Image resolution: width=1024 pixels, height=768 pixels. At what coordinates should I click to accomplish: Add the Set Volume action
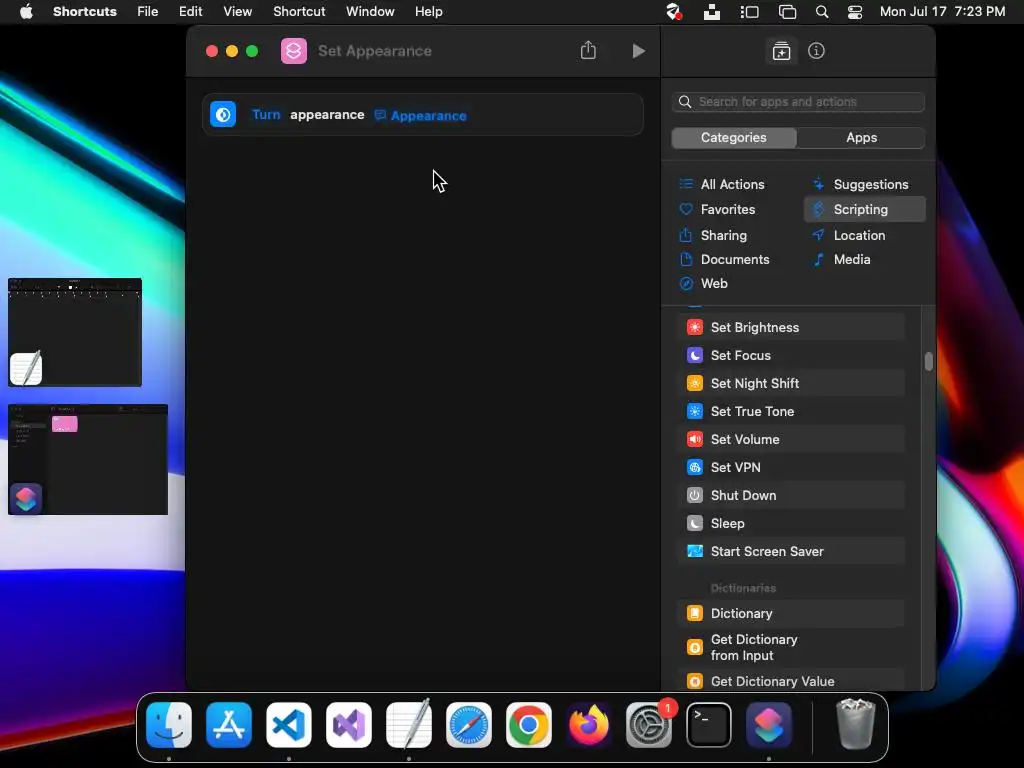pyautogui.click(x=791, y=440)
